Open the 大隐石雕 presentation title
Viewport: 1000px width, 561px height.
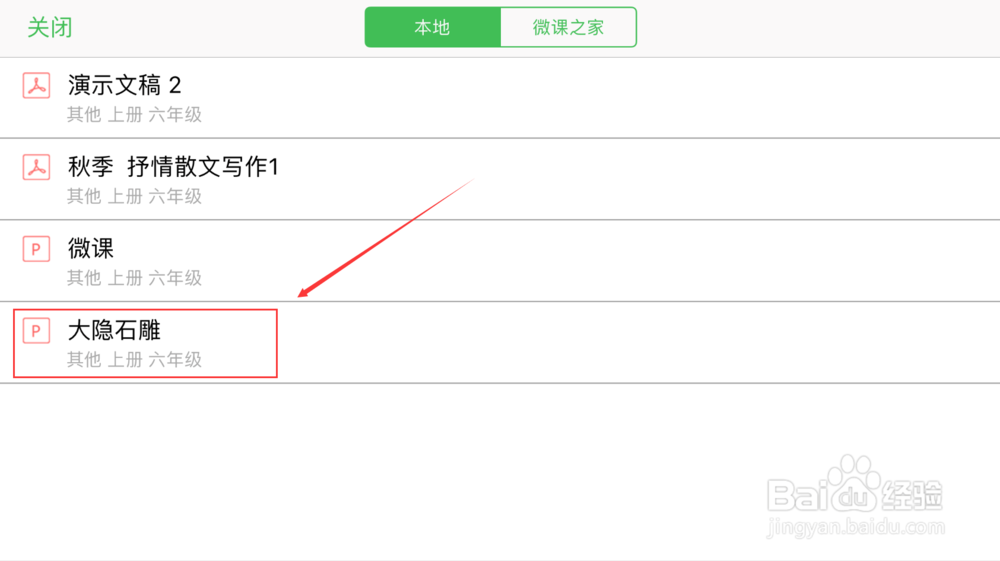pos(114,330)
